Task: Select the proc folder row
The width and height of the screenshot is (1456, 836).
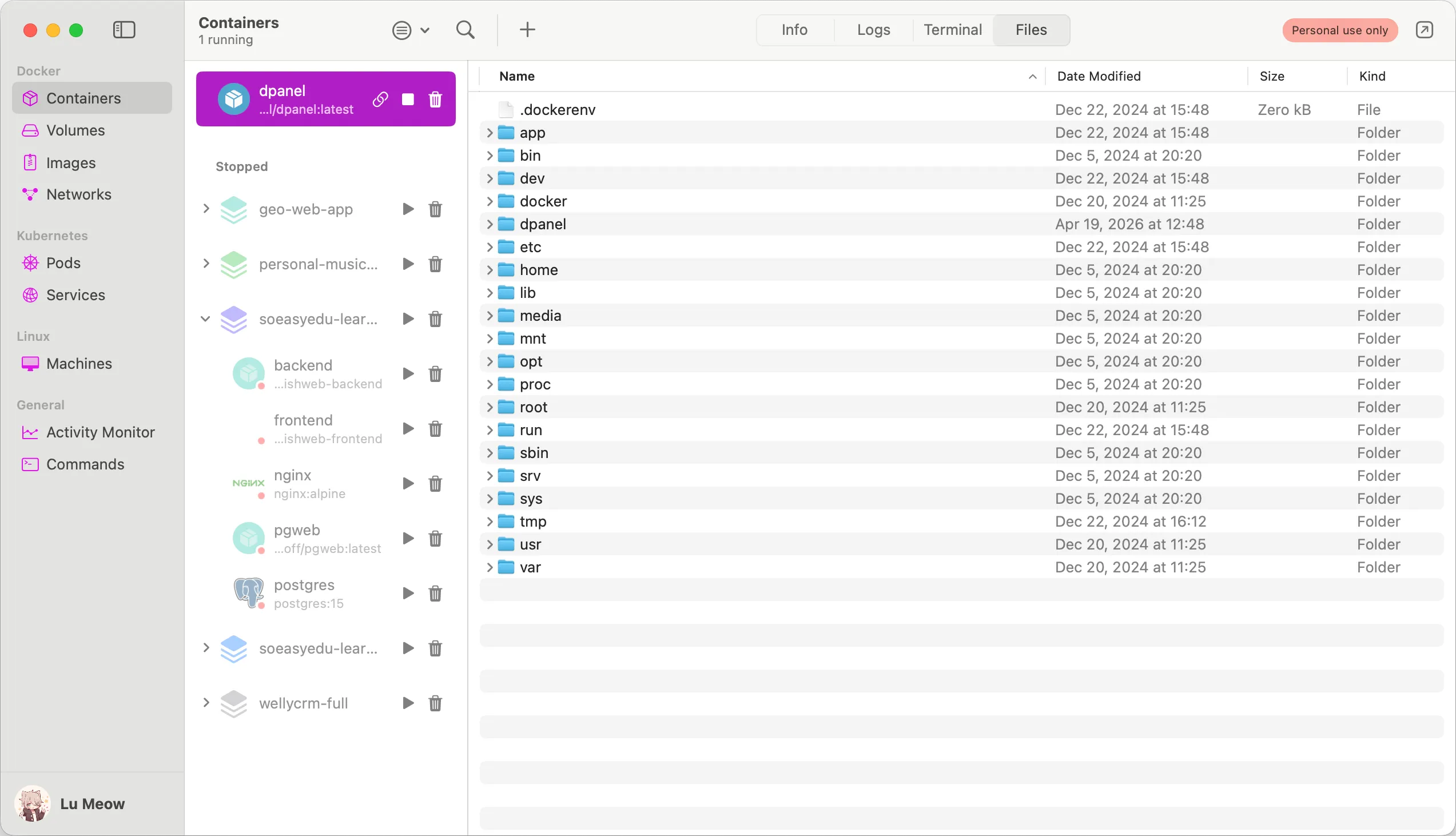Action: click(x=962, y=384)
